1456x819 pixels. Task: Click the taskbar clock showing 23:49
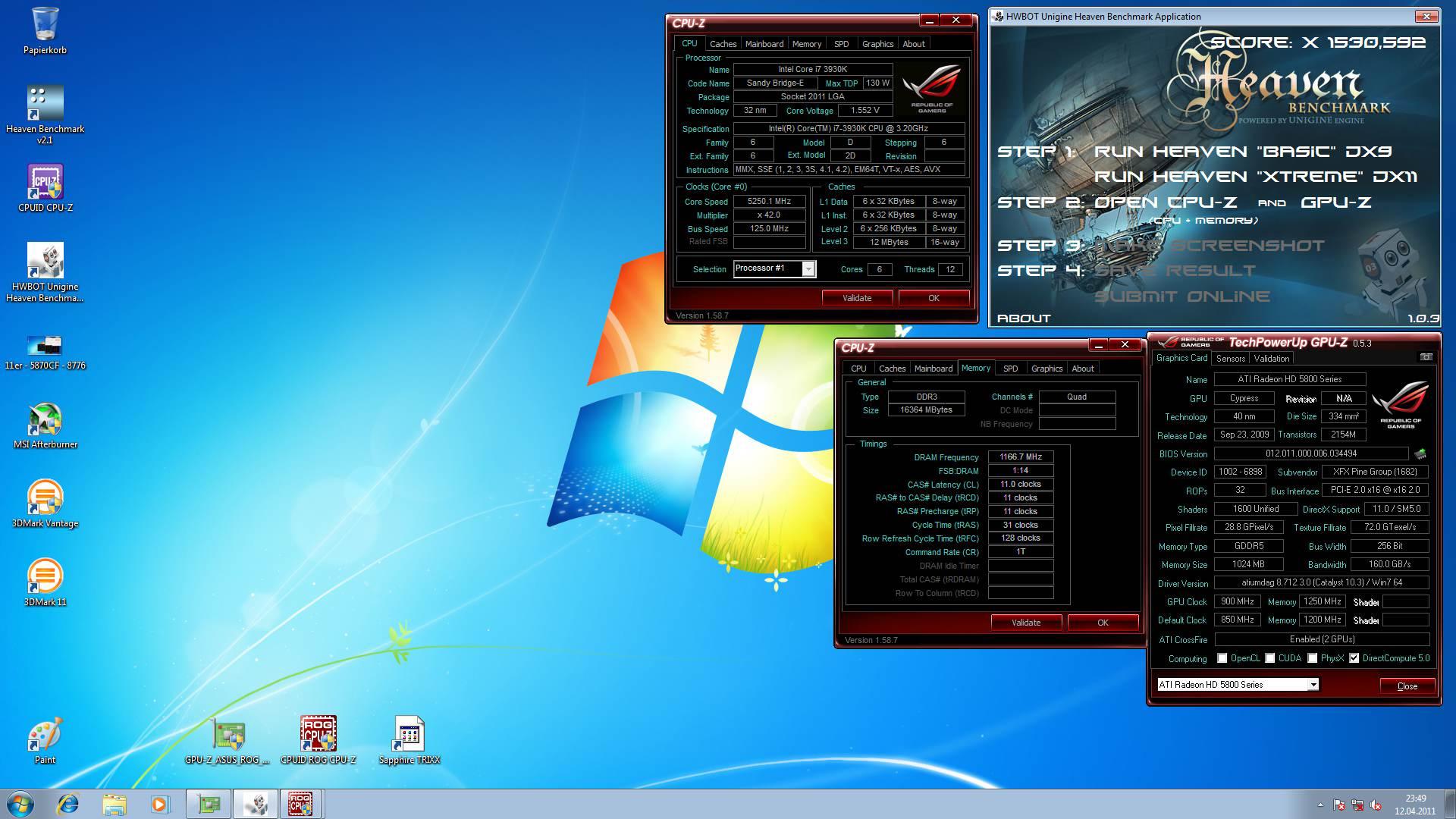coord(1415,805)
